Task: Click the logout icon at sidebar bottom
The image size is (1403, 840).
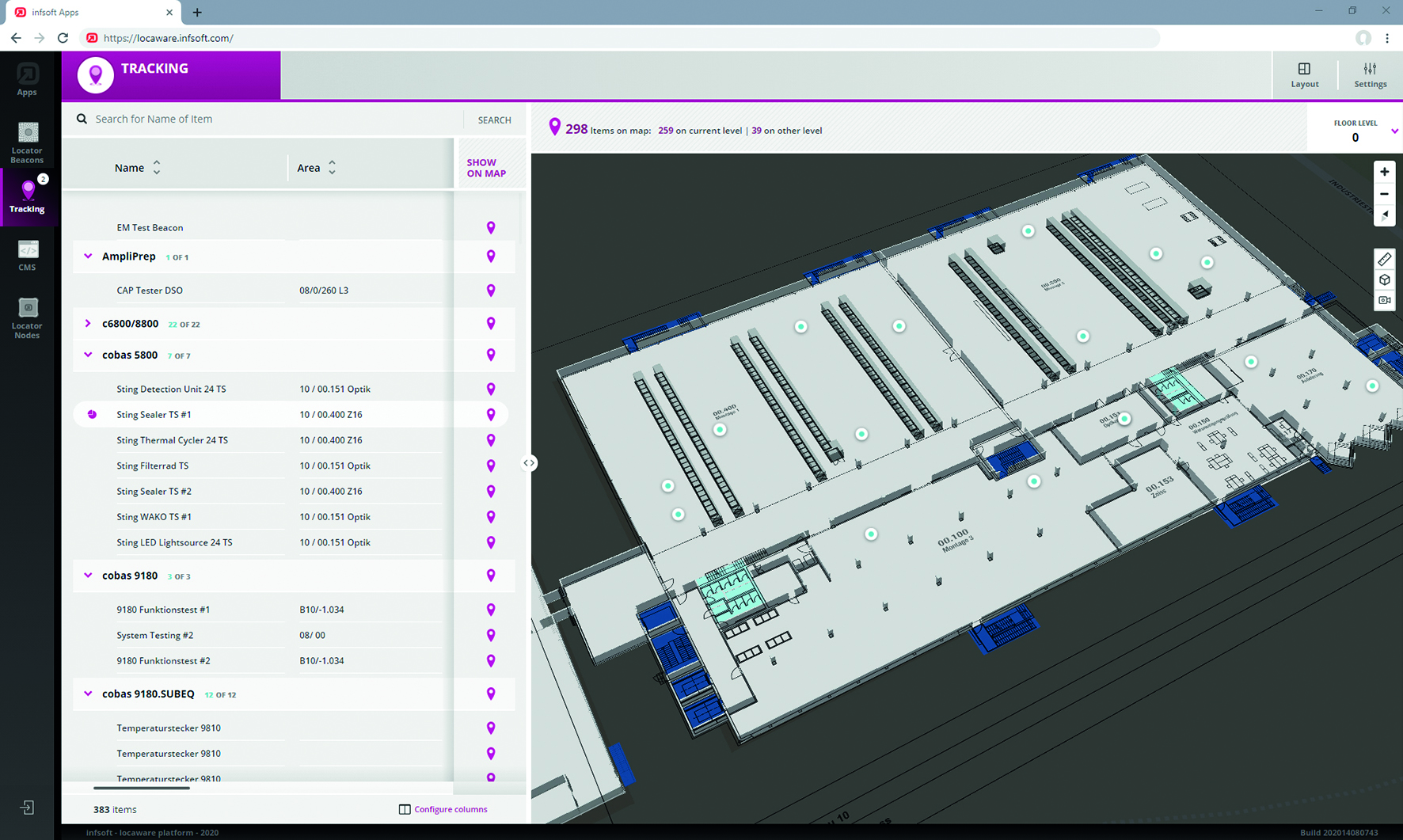Action: click(x=27, y=807)
